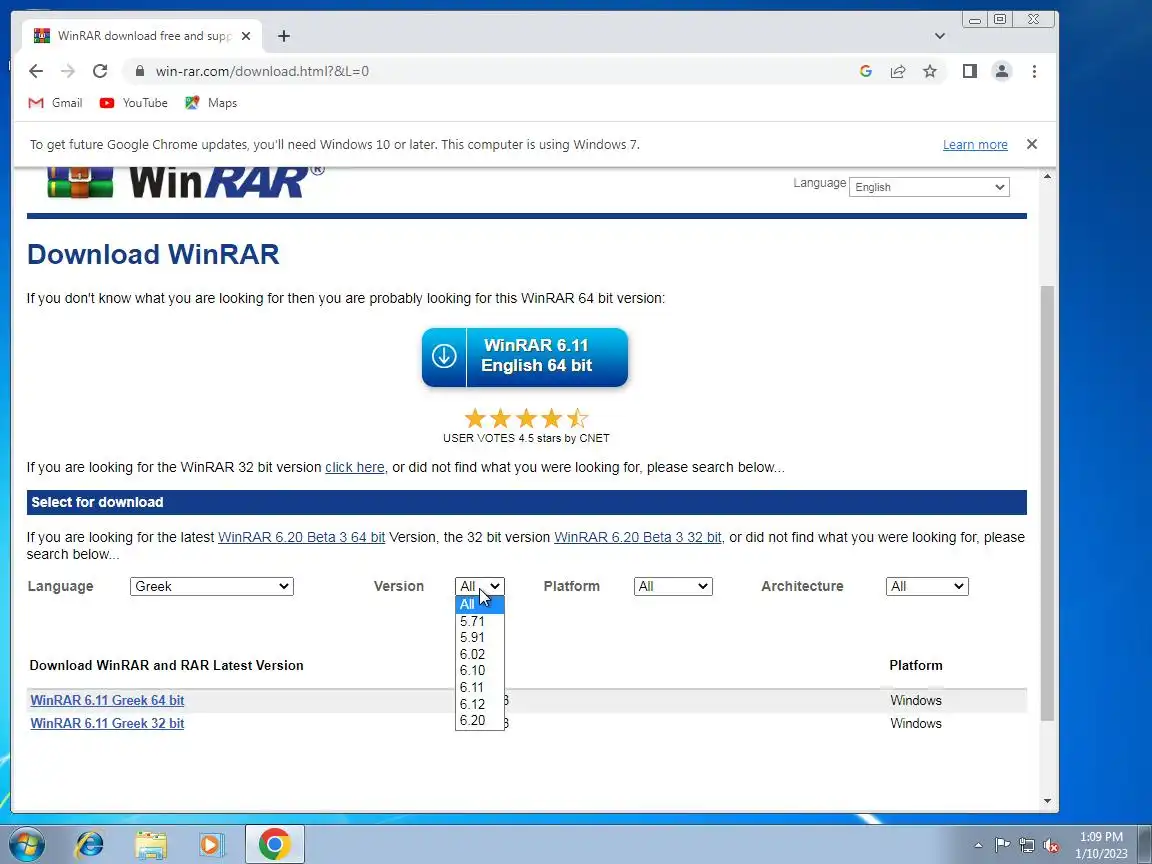Click the WinRAR logo
This screenshot has height=864, width=1152.
[185, 183]
